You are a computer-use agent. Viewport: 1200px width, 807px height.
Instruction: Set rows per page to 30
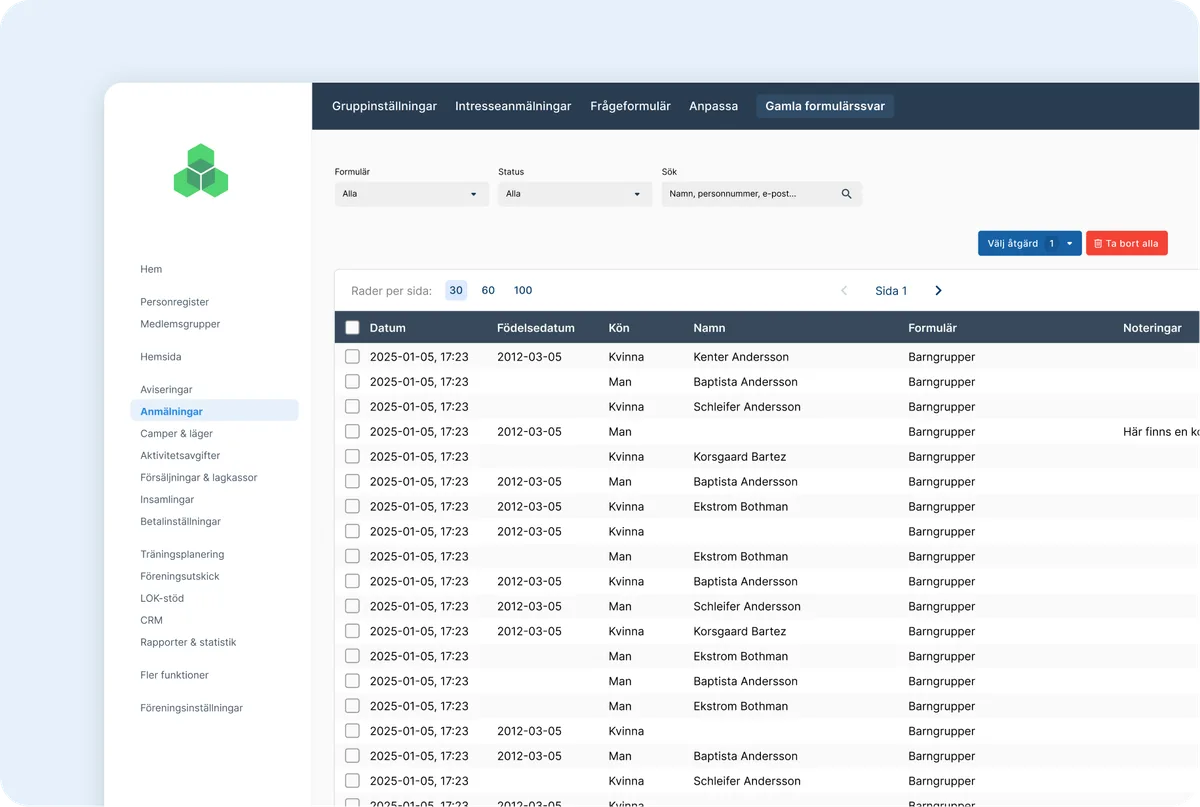coord(456,291)
